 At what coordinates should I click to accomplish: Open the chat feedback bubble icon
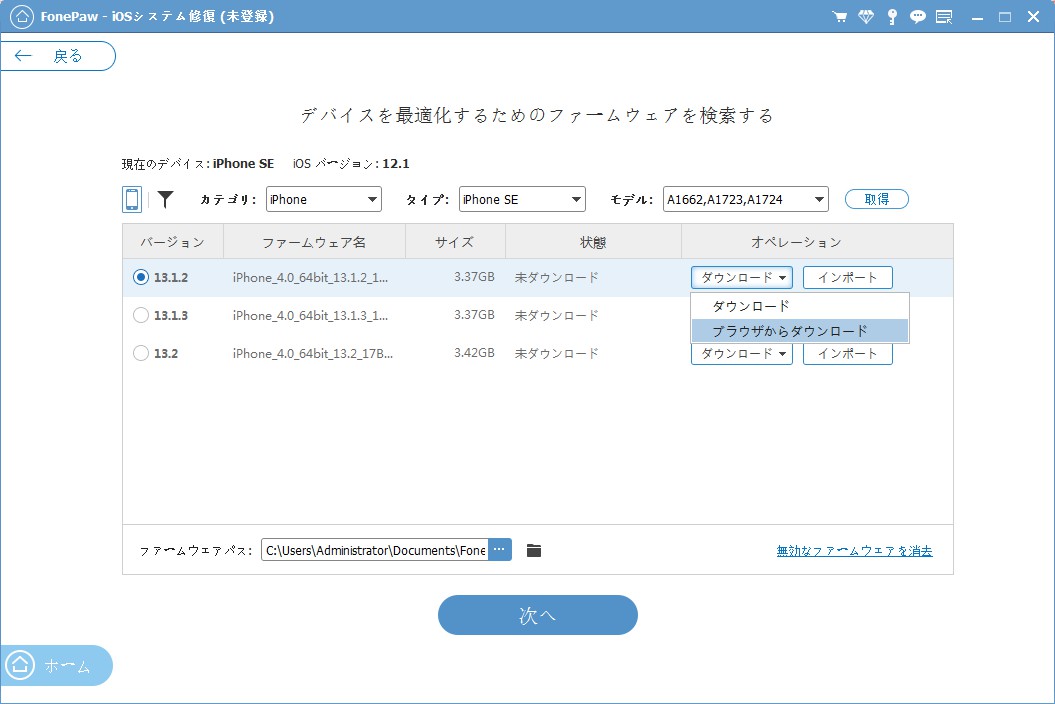918,17
